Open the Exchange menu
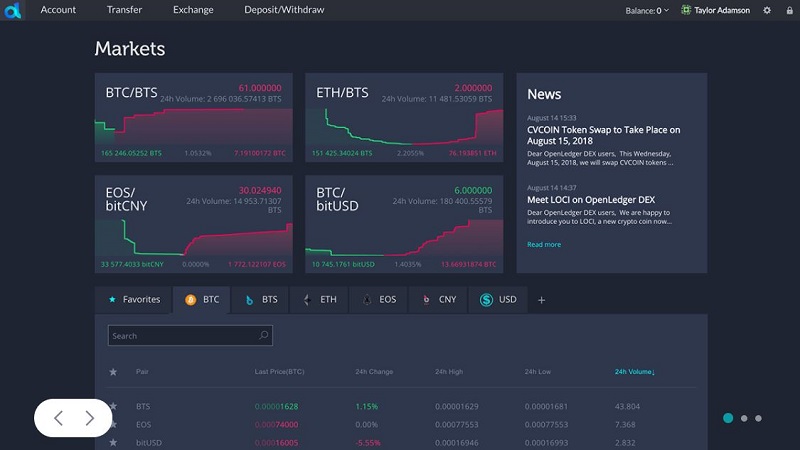The height and width of the screenshot is (450, 800). click(x=193, y=10)
